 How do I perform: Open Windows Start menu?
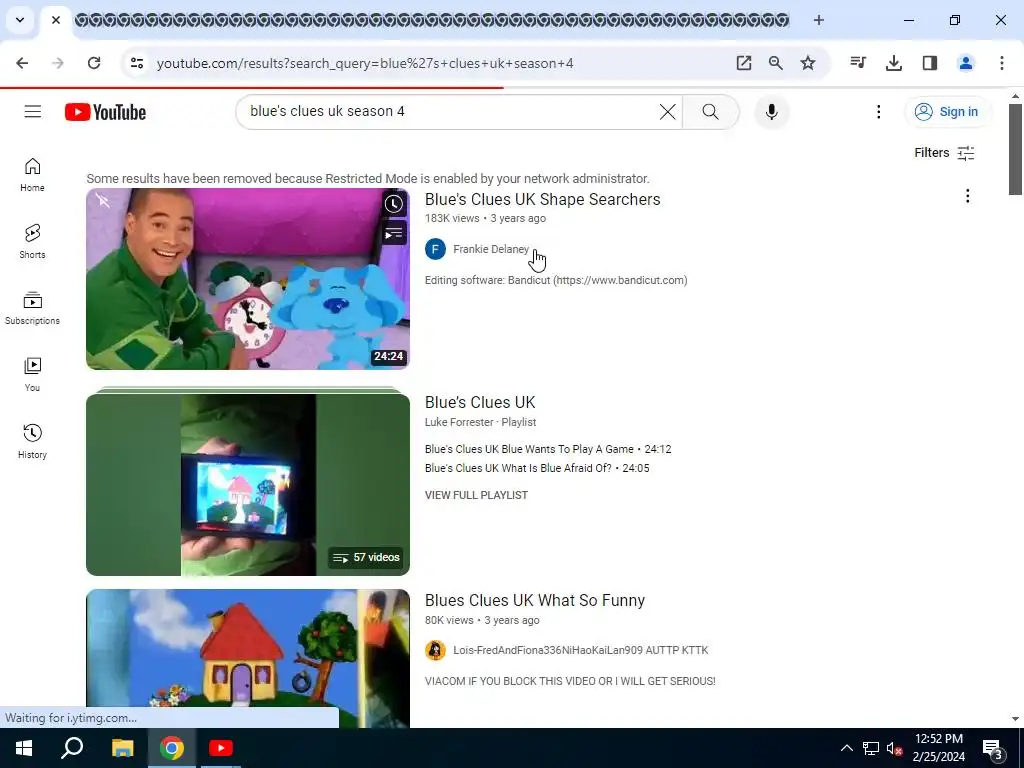click(x=24, y=748)
